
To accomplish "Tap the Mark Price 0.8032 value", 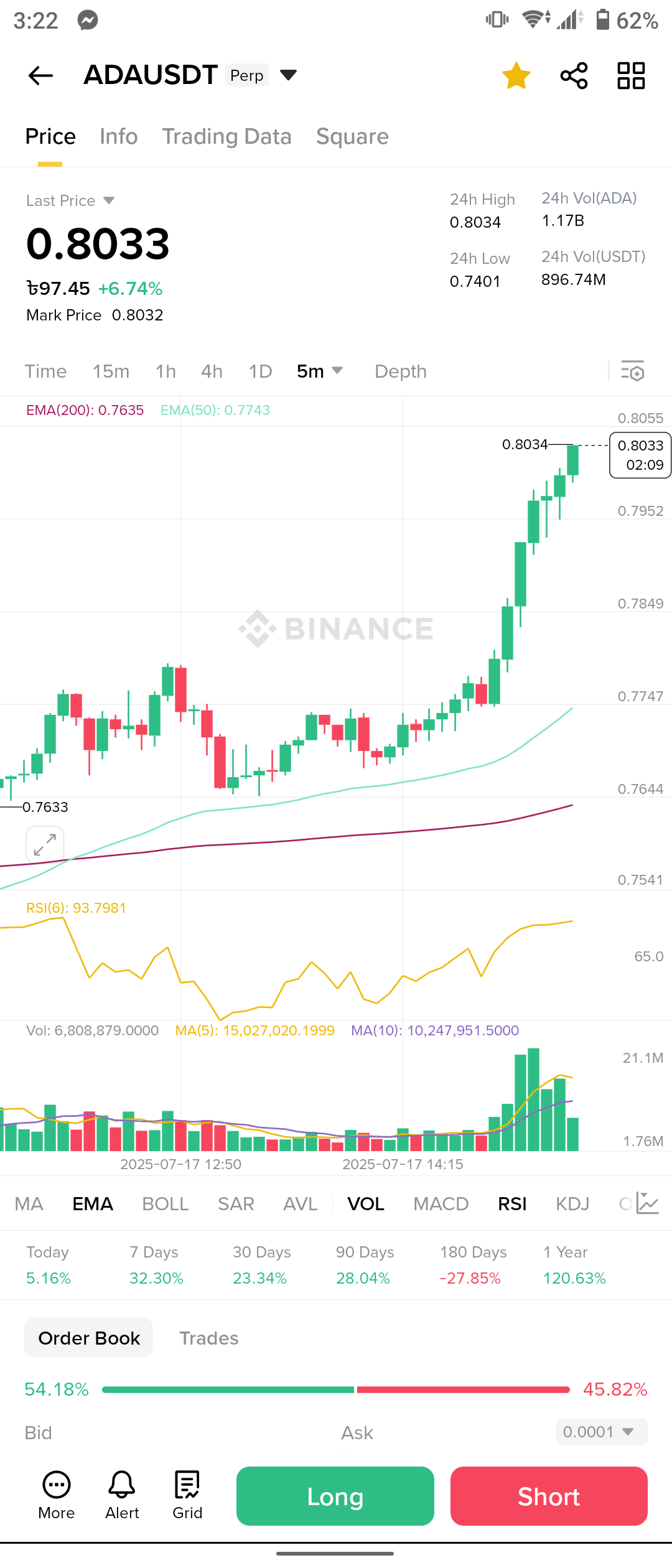I will (x=138, y=315).
